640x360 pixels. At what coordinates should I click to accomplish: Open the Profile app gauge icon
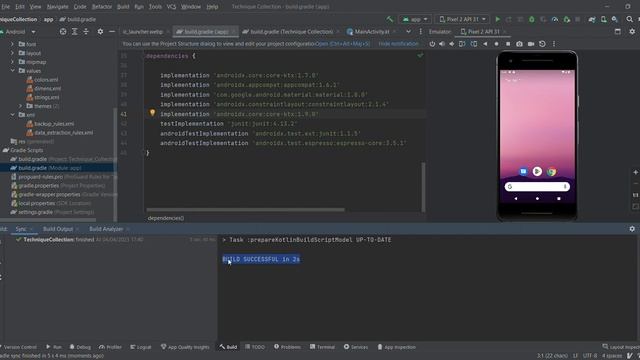(555, 19)
